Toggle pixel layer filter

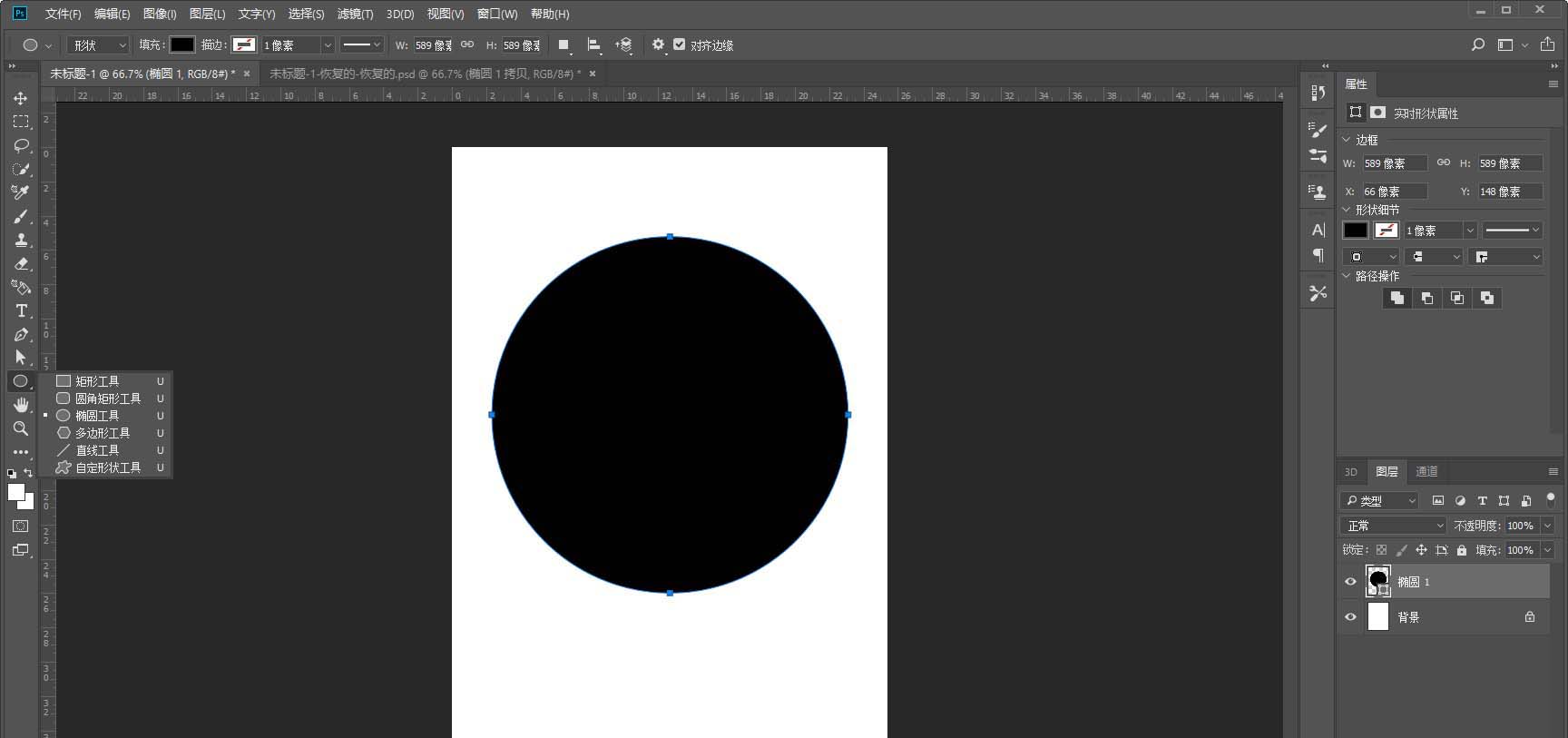[x=1438, y=500]
